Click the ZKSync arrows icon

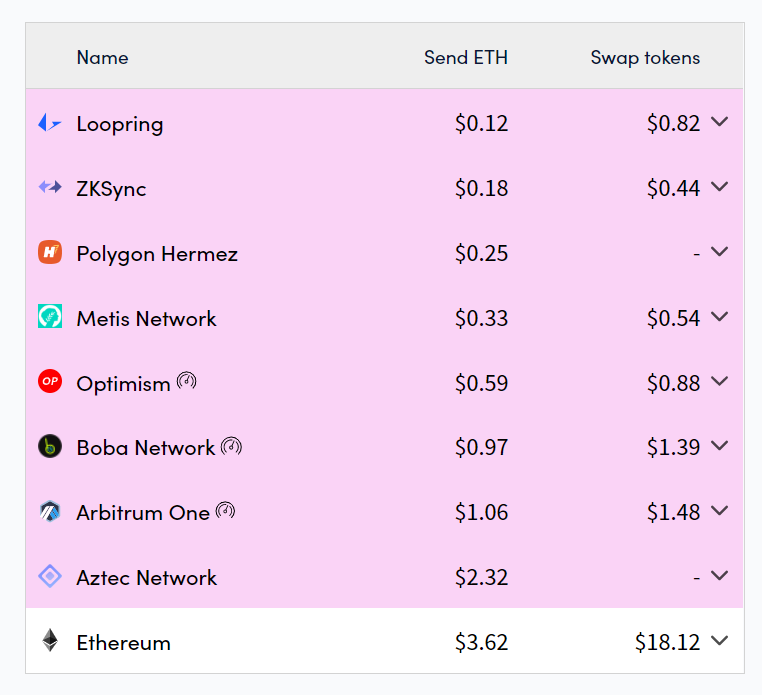[x=50, y=187]
